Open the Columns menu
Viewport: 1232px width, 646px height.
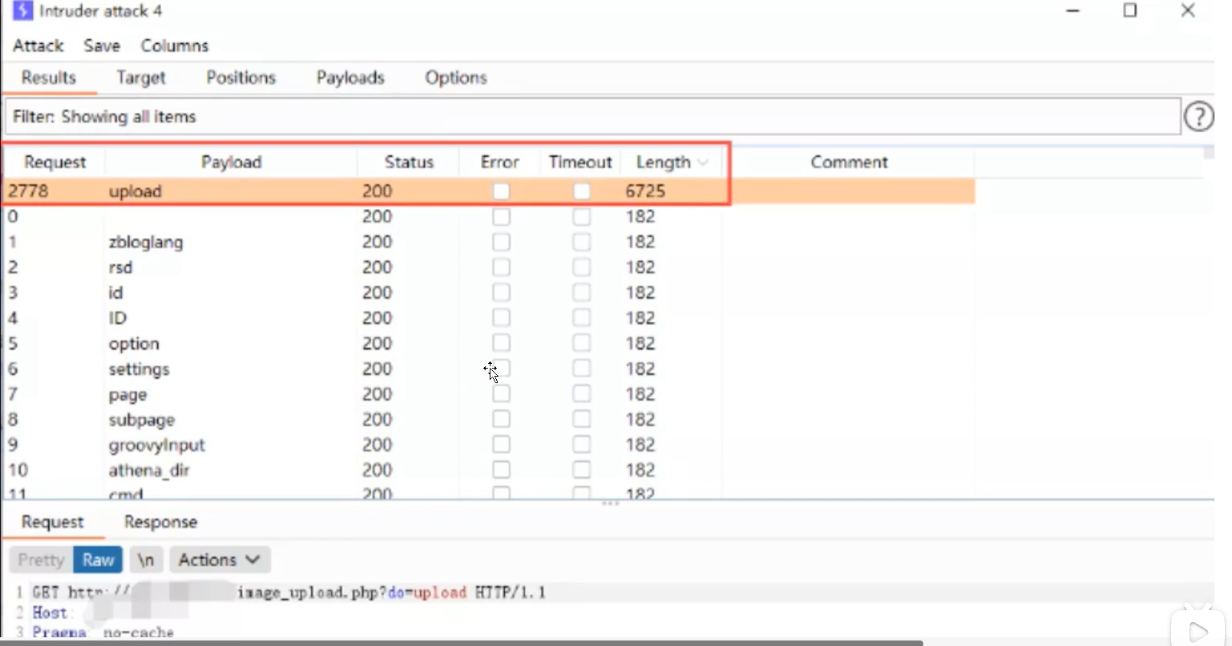tap(174, 46)
